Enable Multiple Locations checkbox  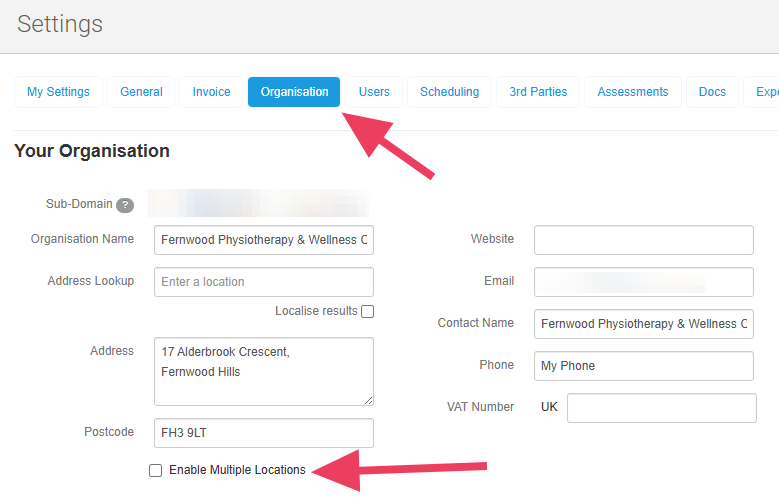click(155, 470)
